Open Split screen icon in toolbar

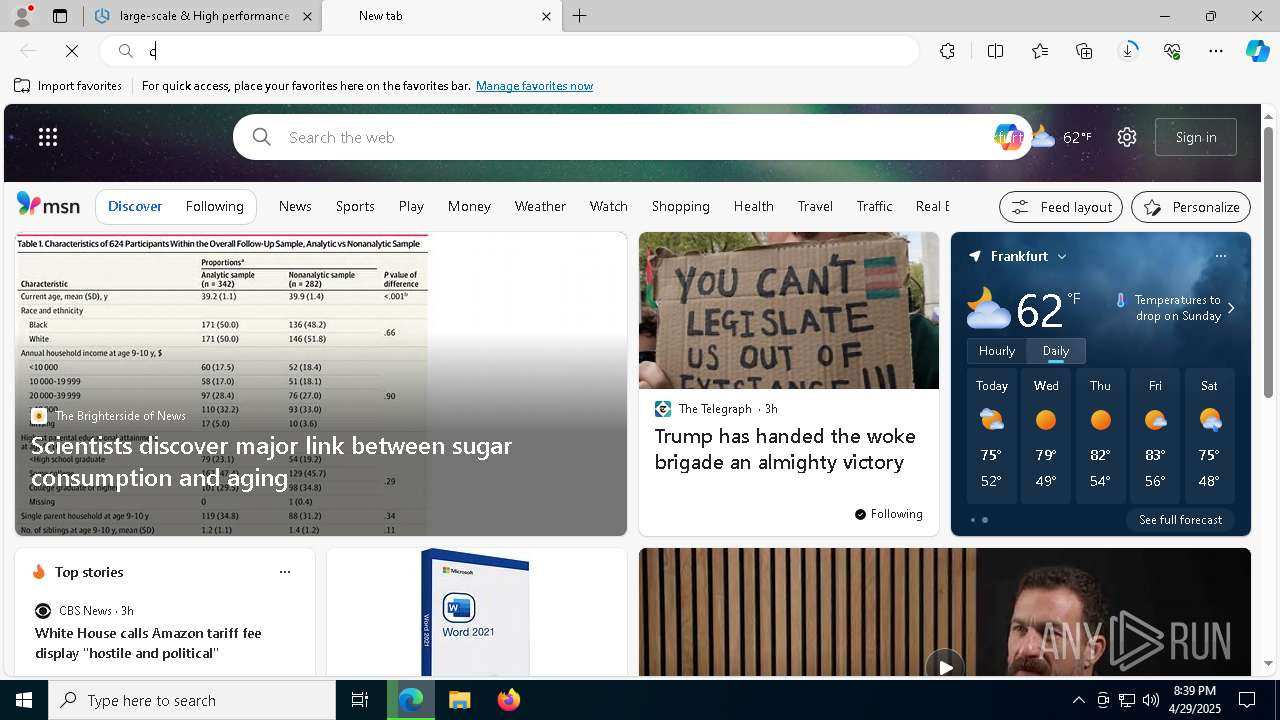coord(995,51)
